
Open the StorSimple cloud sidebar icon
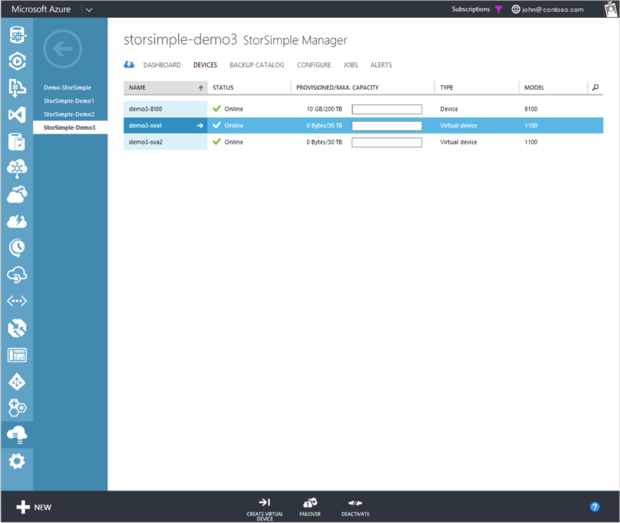click(17, 435)
